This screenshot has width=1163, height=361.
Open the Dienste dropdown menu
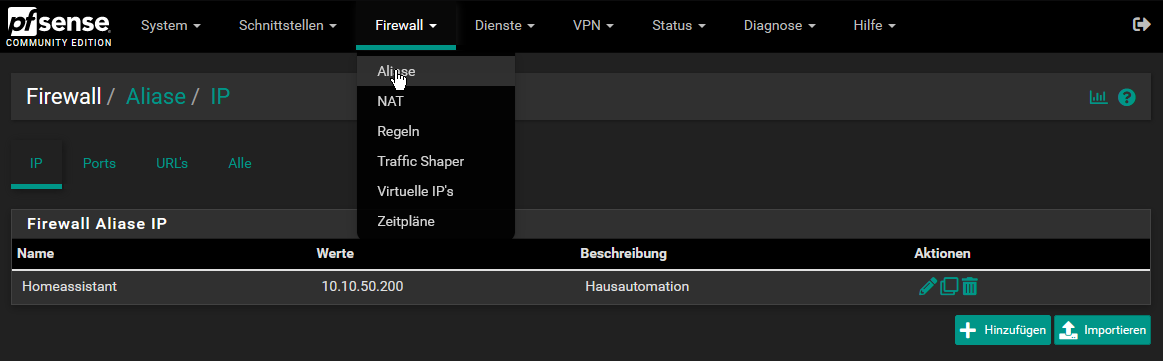click(505, 25)
